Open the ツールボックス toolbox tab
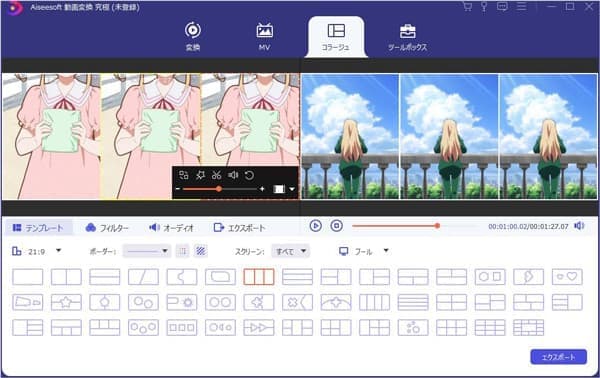Image resolution: width=600 pixels, height=378 pixels. 407,37
